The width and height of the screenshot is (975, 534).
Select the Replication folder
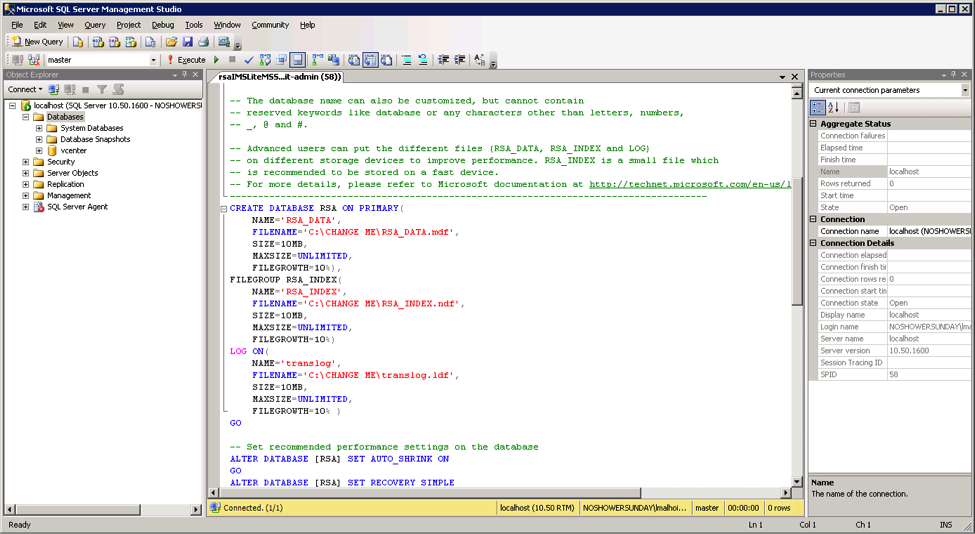(65, 184)
